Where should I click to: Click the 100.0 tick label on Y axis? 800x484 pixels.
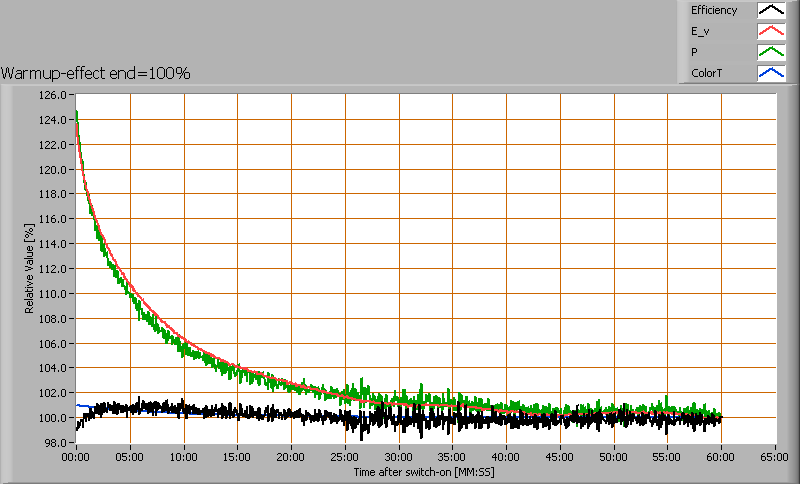(53, 418)
